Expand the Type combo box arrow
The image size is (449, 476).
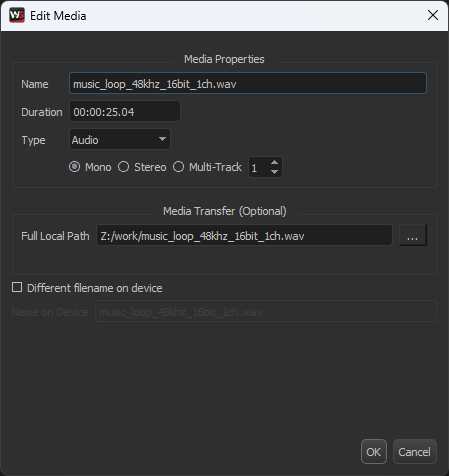162,139
